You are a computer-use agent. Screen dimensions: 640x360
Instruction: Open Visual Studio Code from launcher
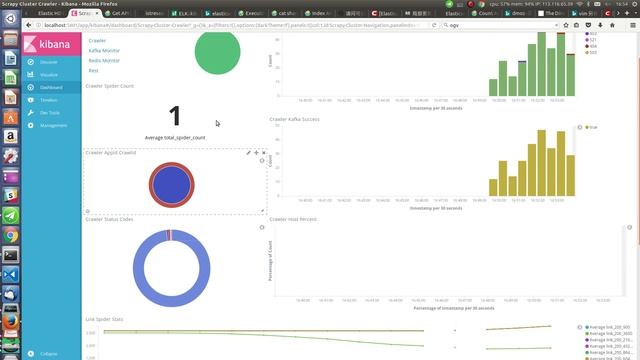11,275
